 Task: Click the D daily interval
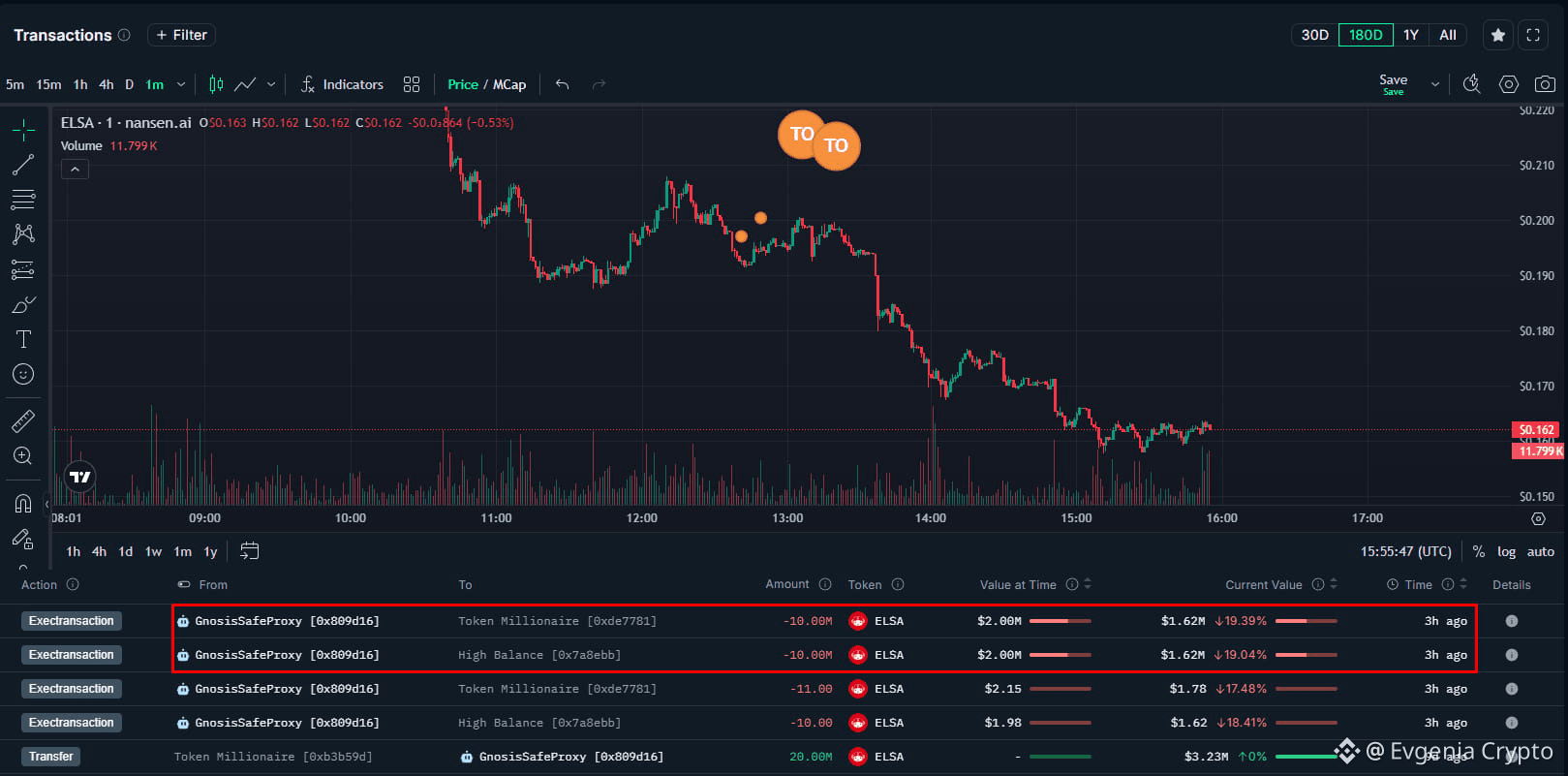[129, 84]
